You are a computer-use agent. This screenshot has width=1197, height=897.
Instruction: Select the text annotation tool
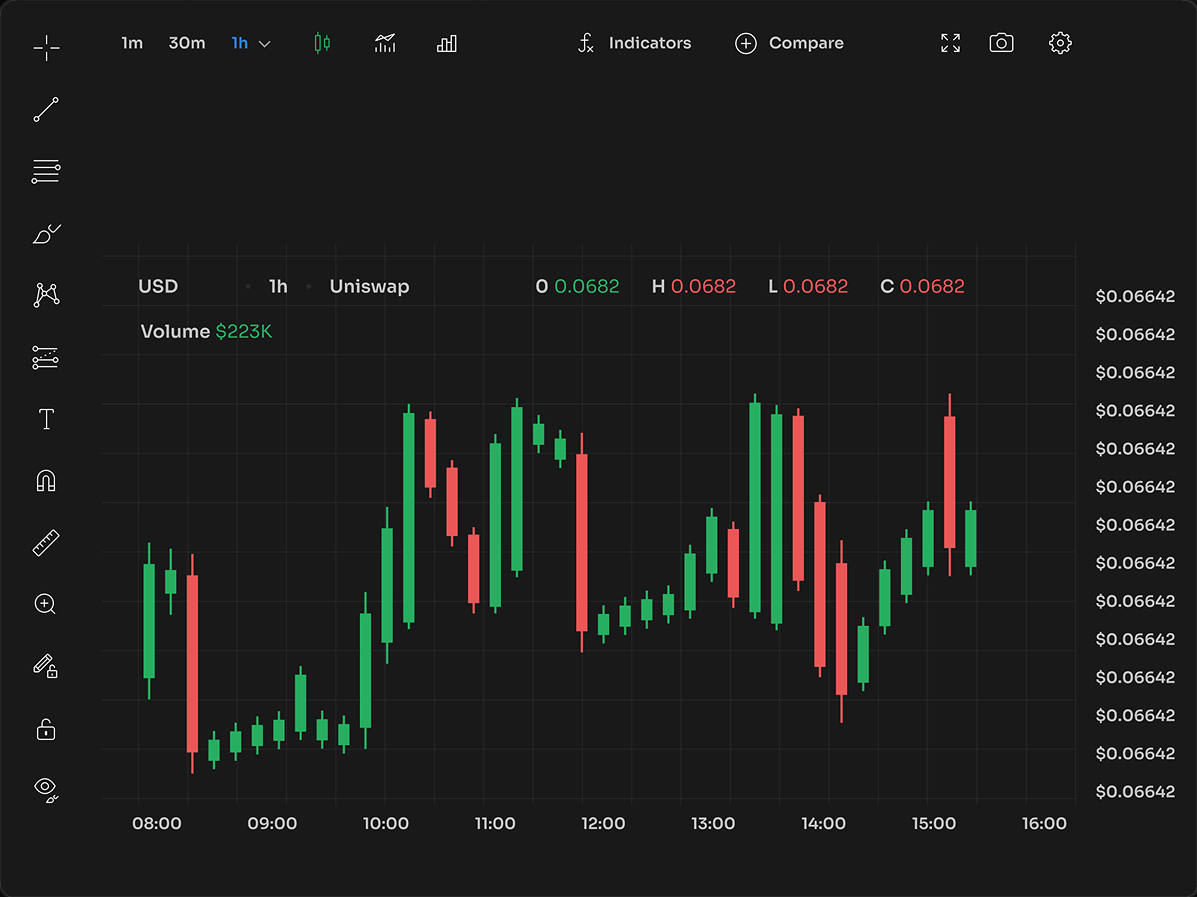[x=46, y=419]
